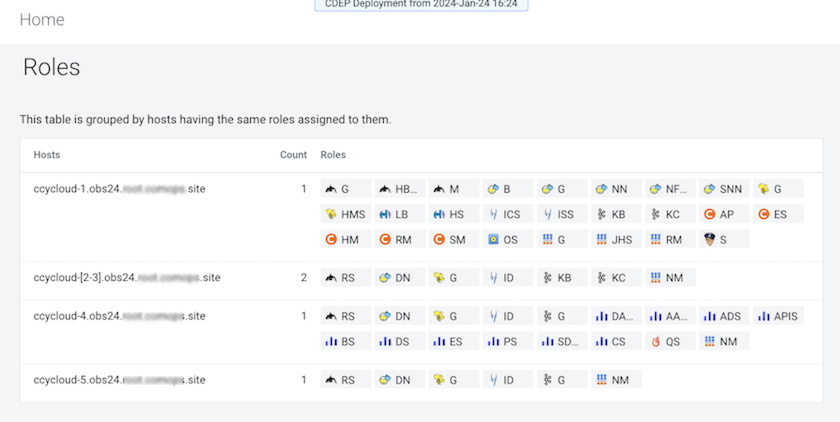Open the HDFS NameNode 'NN' role badge
Screen dimensions: 840x422
615,188
